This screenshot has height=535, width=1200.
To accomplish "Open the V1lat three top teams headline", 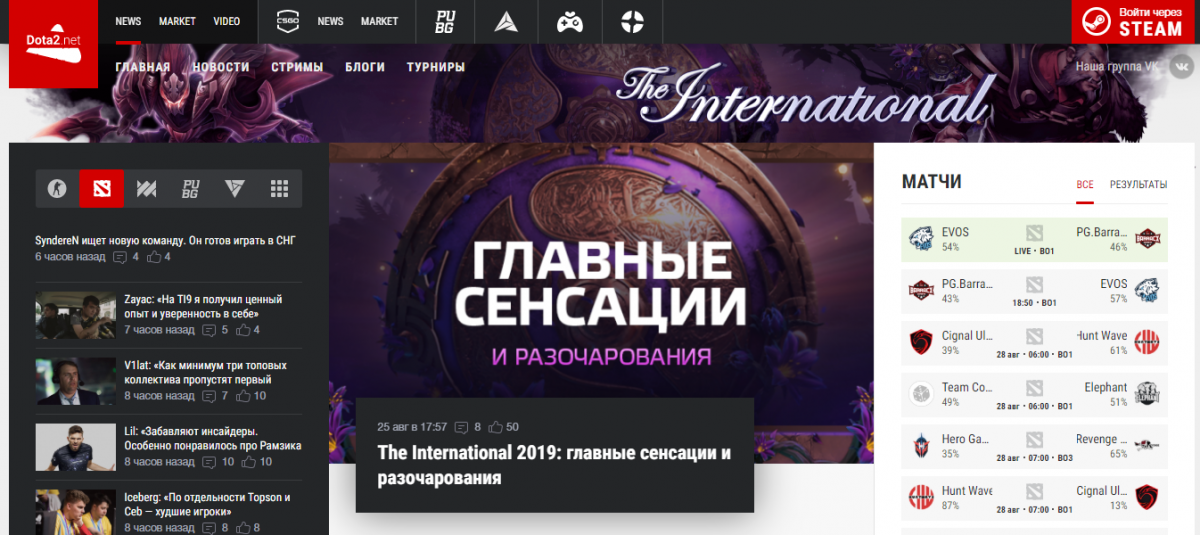I will [206, 372].
